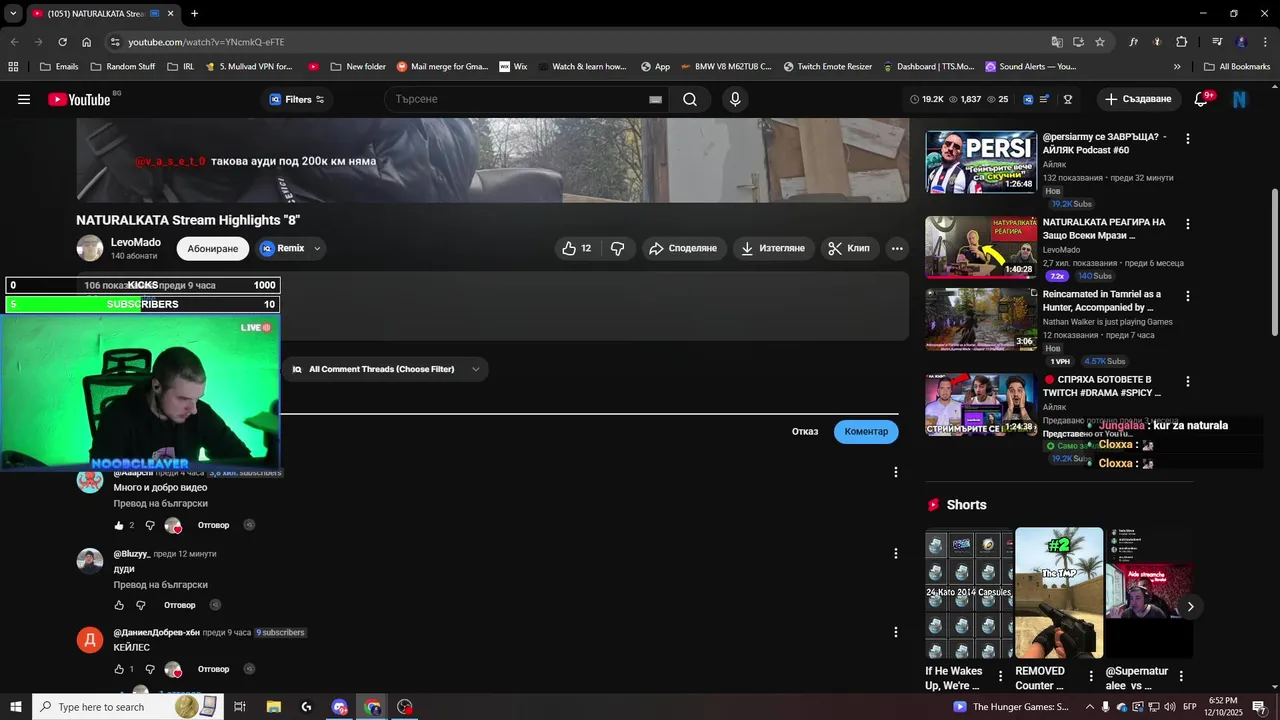Viewport: 1280px width, 720px height.
Task: Click the Windows Start button
Action: pyautogui.click(x=16, y=707)
